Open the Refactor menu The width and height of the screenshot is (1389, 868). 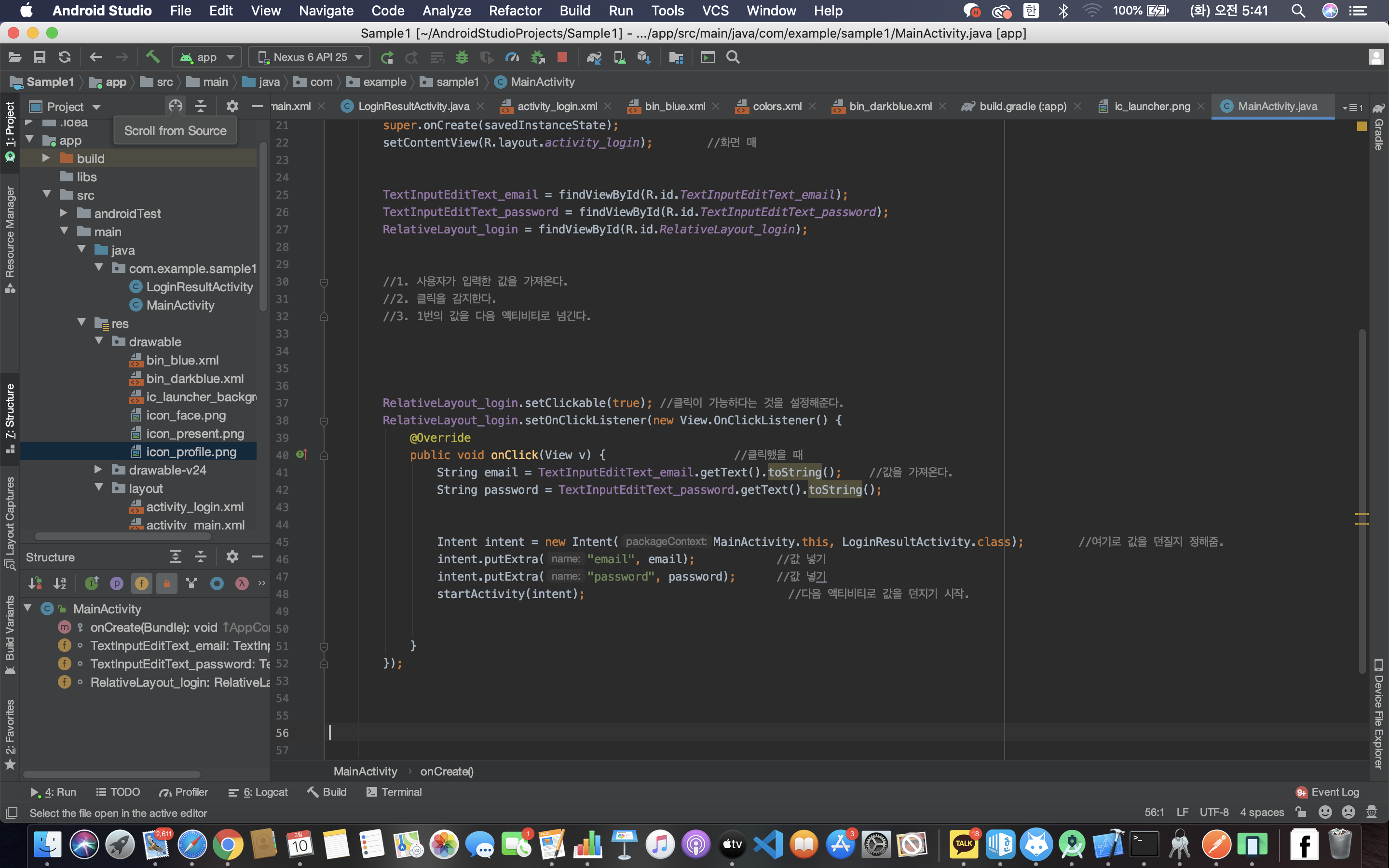click(515, 10)
